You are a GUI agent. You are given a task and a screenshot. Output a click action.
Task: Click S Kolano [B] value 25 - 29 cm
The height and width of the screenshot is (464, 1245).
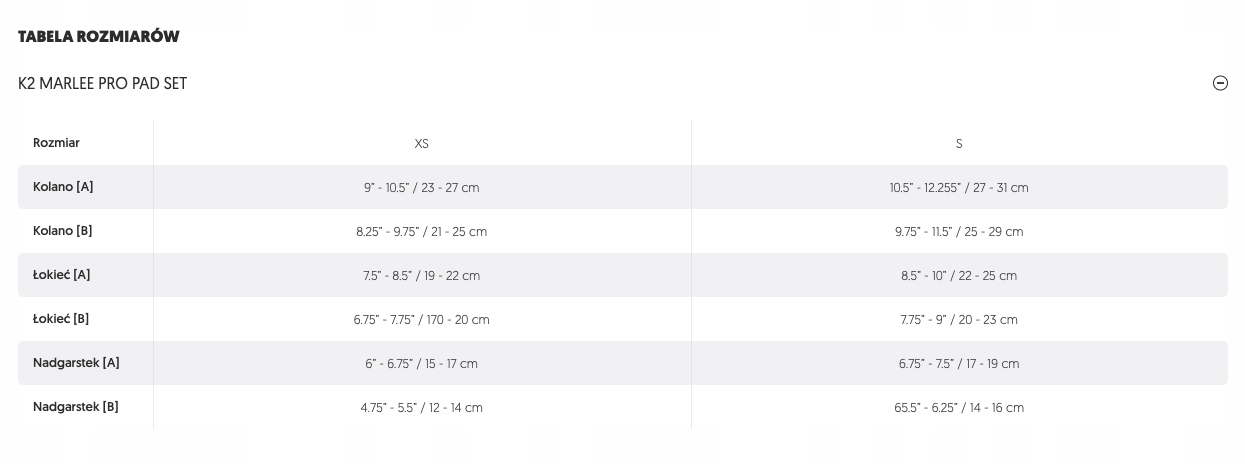[959, 232]
